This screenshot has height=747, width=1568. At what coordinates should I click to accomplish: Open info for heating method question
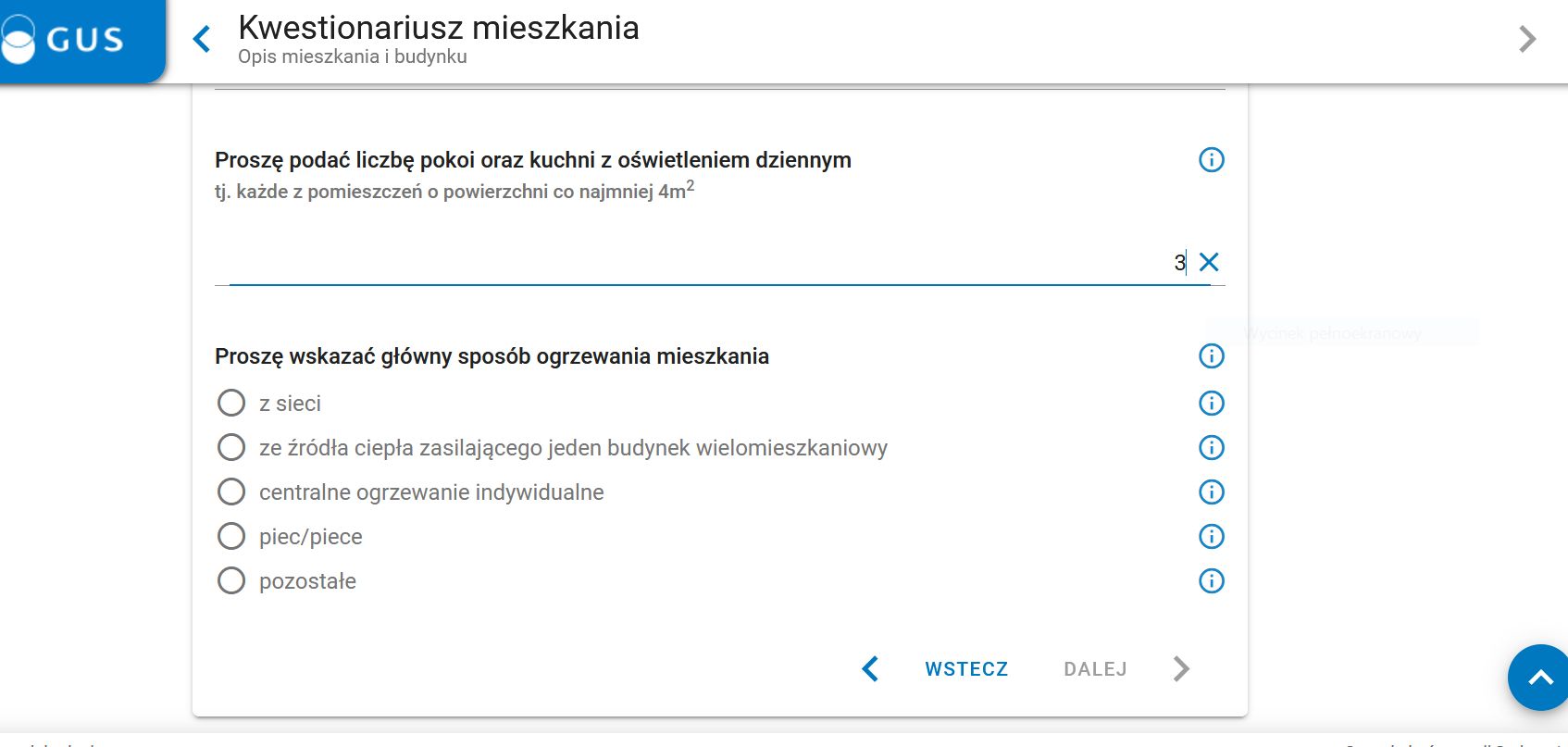[x=1211, y=356]
